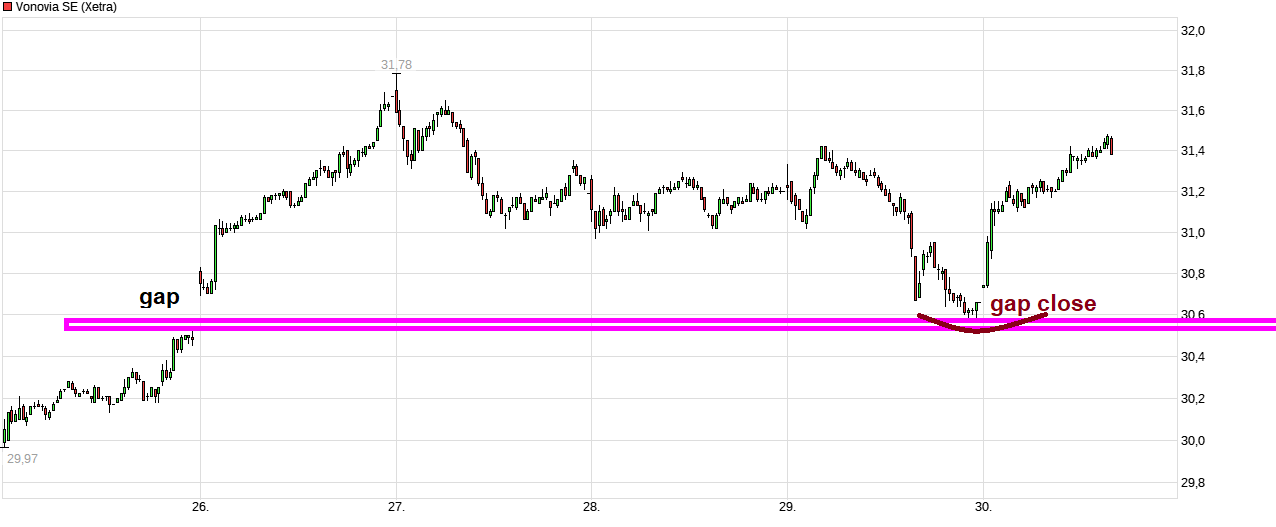Click the 30,8 price axis label
The image size is (1276, 527).
click(x=1194, y=274)
